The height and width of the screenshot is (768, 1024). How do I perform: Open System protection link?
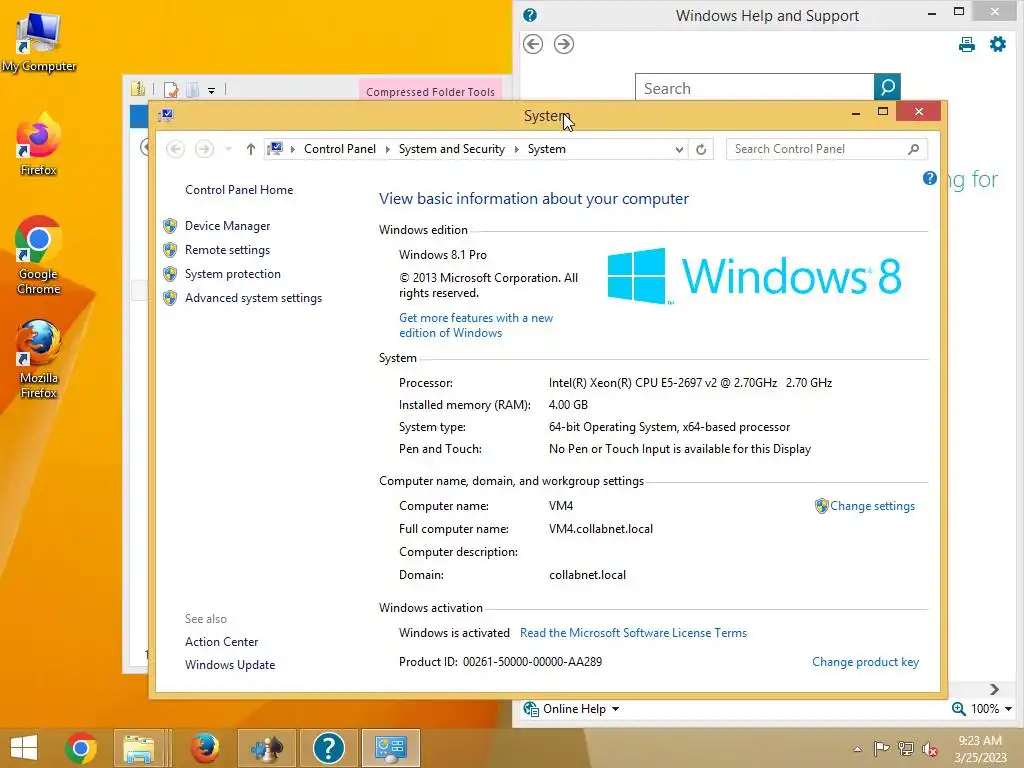[x=232, y=274]
